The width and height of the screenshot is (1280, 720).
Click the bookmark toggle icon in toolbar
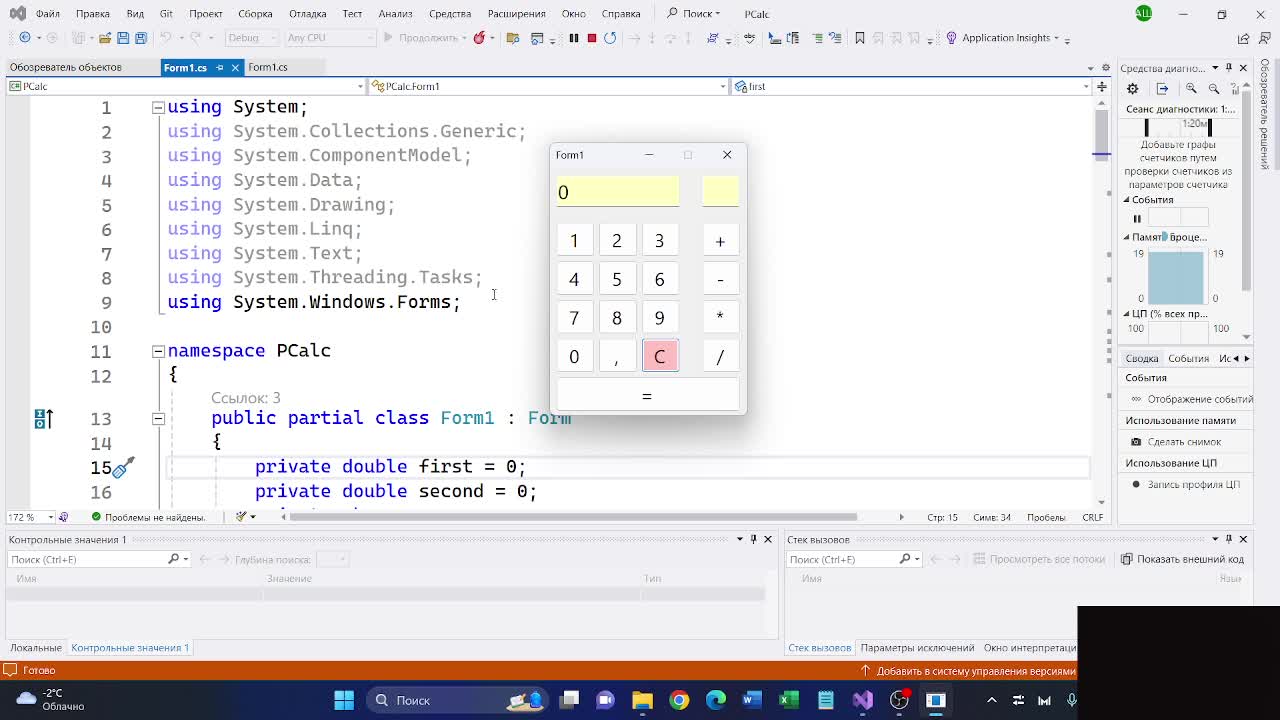(859, 38)
